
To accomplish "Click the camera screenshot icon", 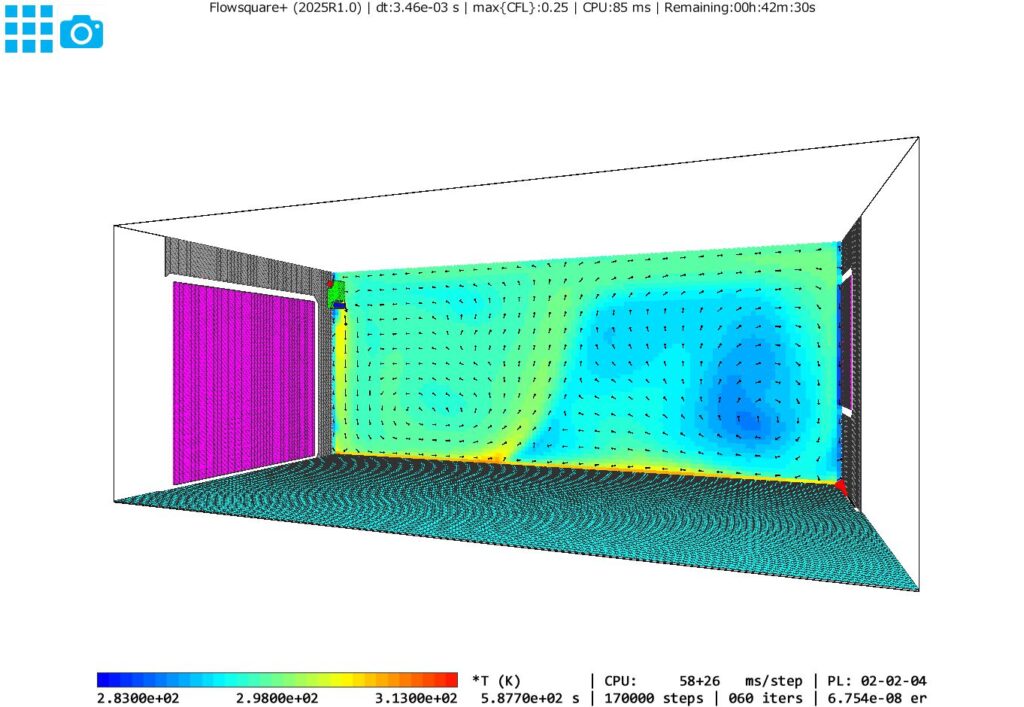I will [x=82, y=33].
